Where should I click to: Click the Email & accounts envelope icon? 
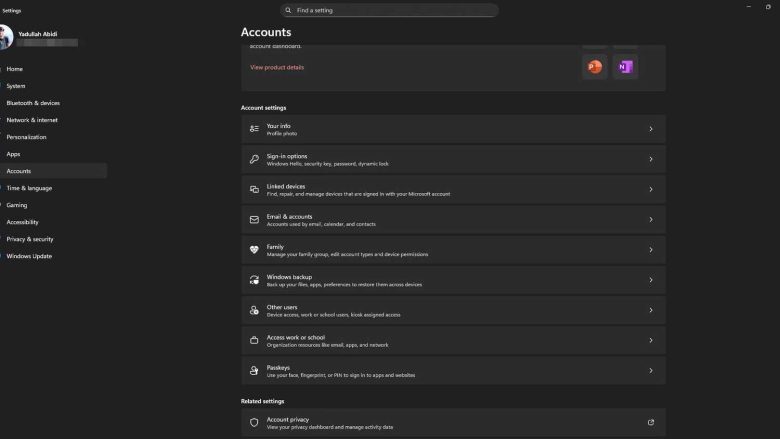(254, 220)
